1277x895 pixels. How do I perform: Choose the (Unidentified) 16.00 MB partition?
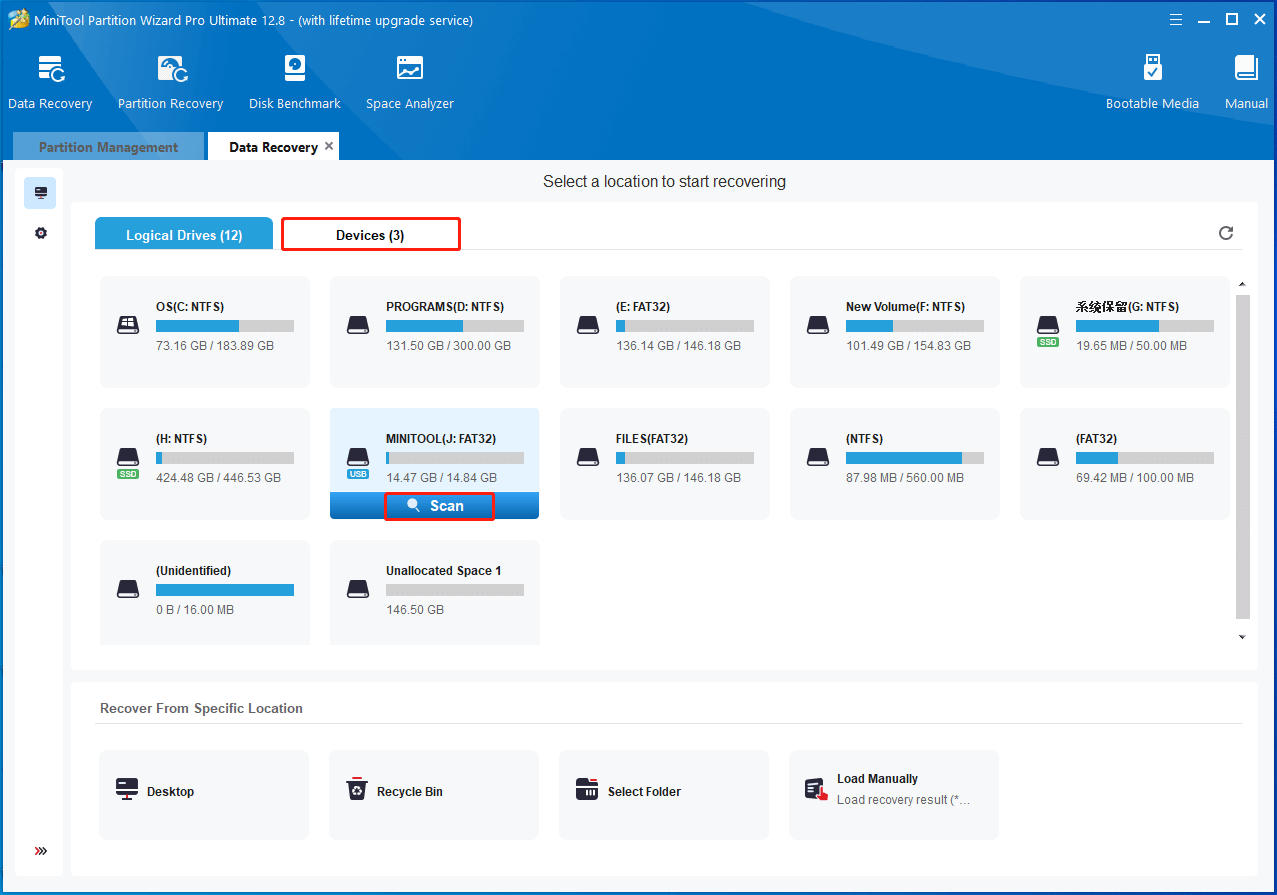click(x=205, y=592)
